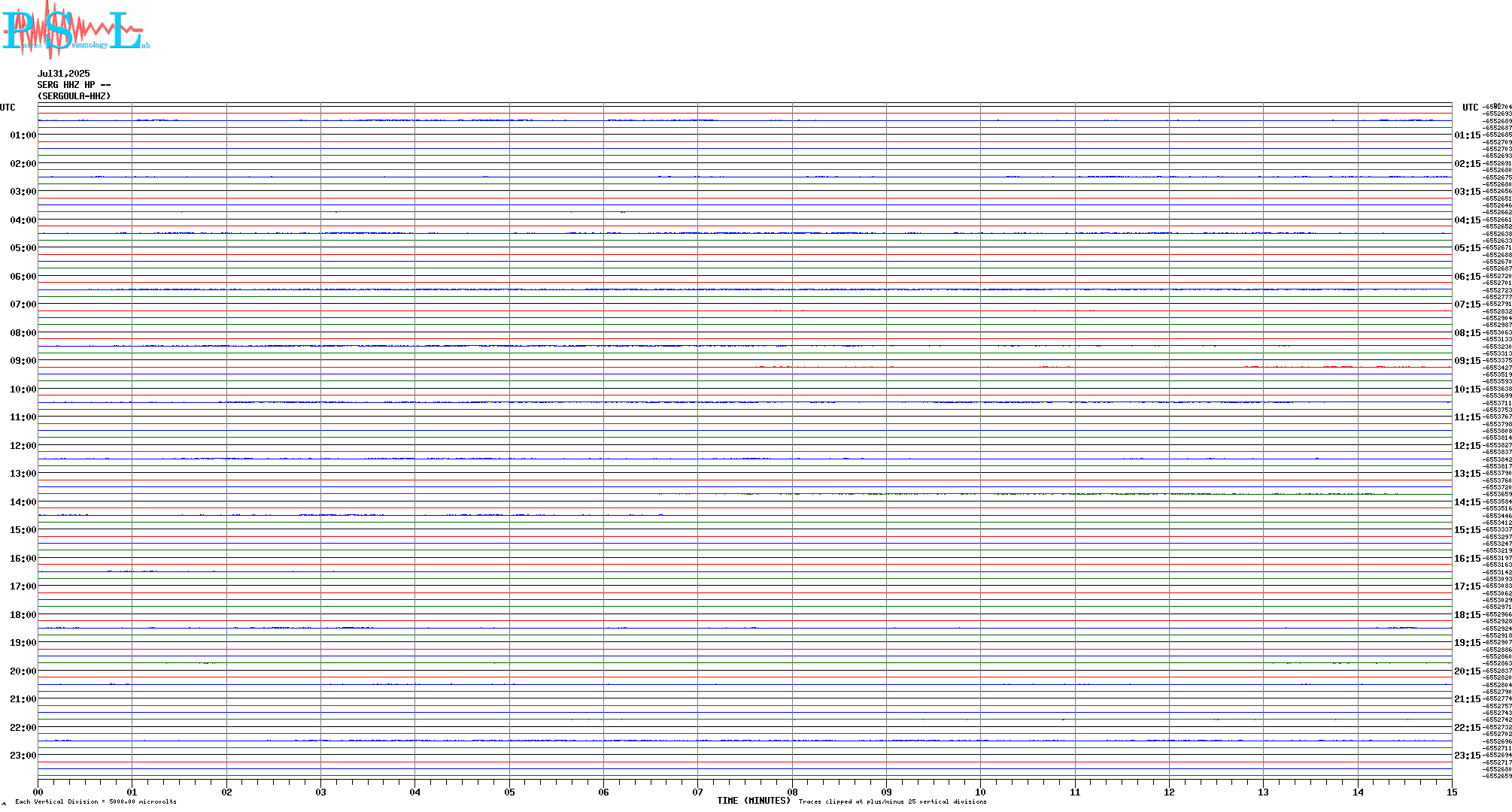Click the 04:00 hour label

click(x=23, y=220)
